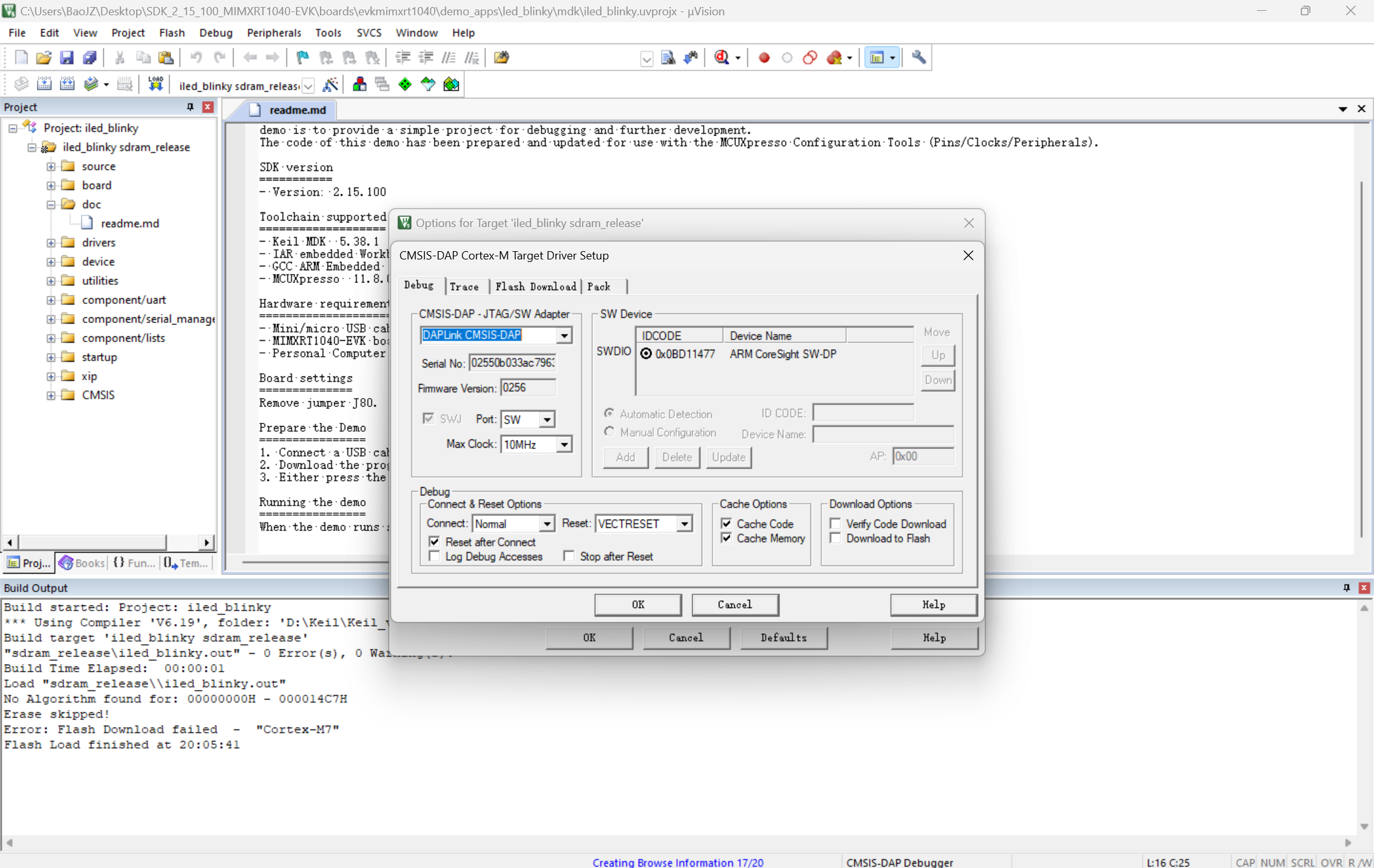
Task: Open the Peripherals menu
Action: (x=274, y=32)
